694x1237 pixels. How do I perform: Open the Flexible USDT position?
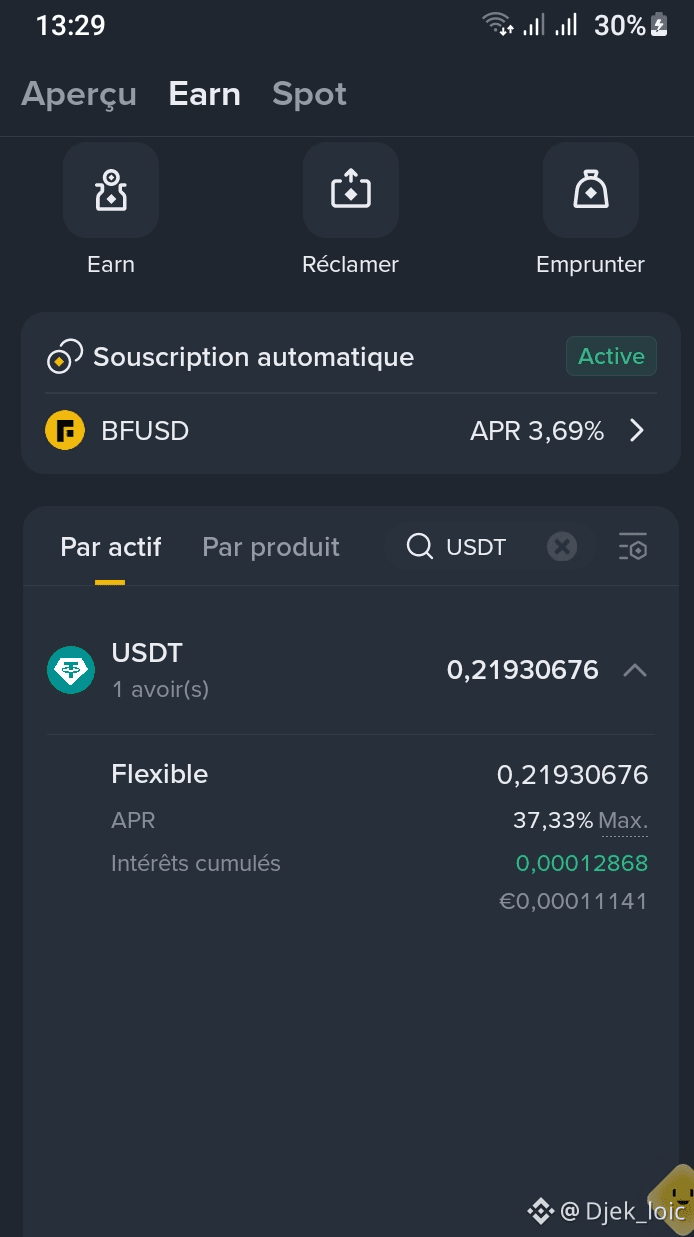coord(380,774)
